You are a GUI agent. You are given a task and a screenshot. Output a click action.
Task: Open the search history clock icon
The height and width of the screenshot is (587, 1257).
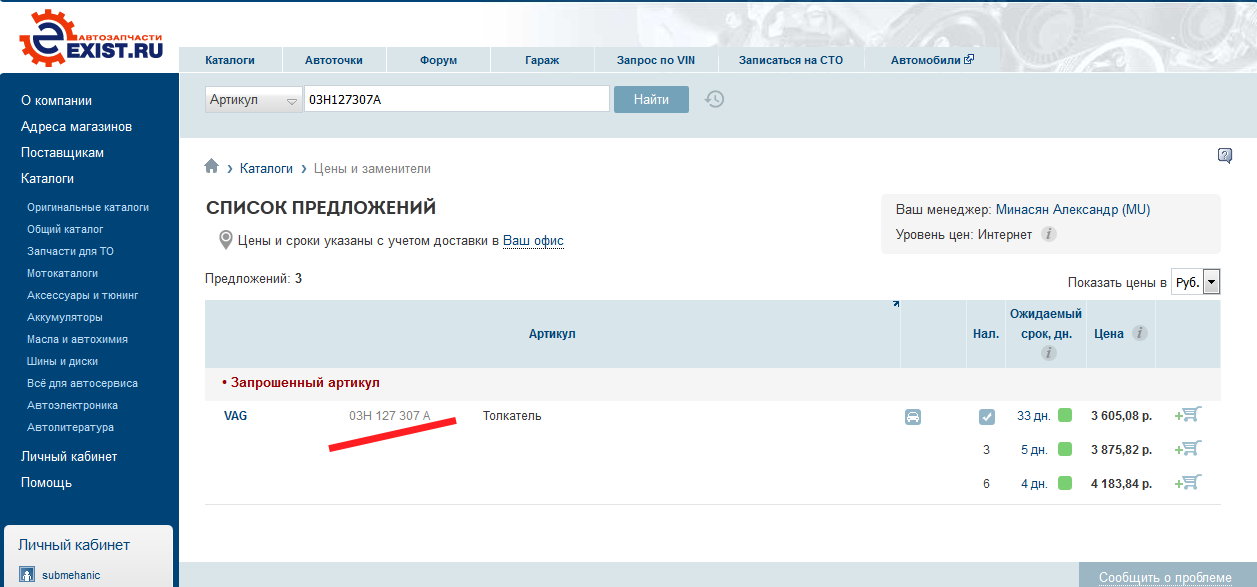click(714, 99)
